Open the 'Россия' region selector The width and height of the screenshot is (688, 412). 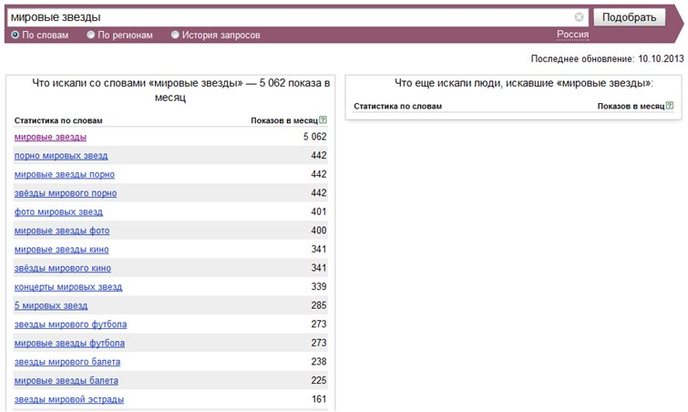pyautogui.click(x=573, y=34)
